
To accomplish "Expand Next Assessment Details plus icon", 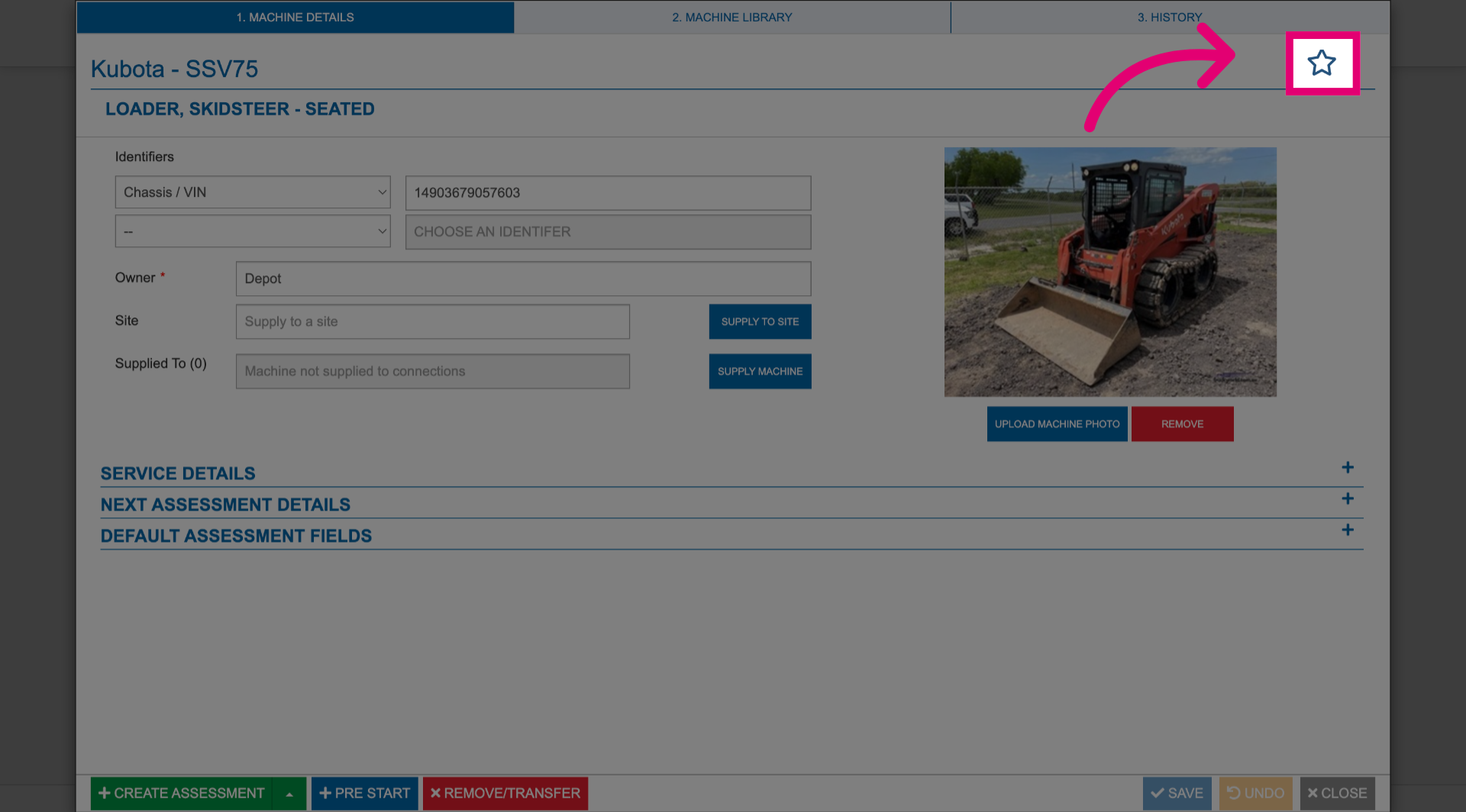I will tap(1348, 498).
